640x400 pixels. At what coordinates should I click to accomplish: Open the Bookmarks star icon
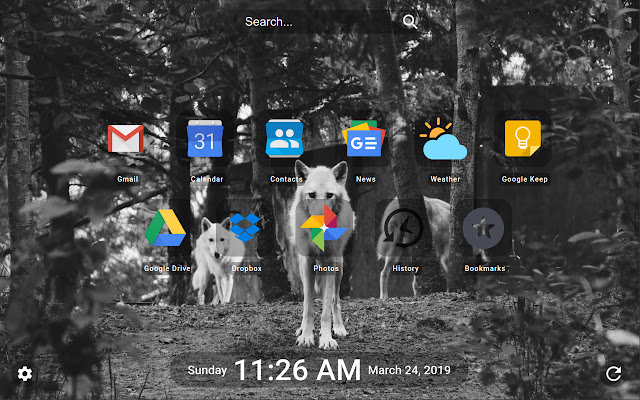point(483,228)
